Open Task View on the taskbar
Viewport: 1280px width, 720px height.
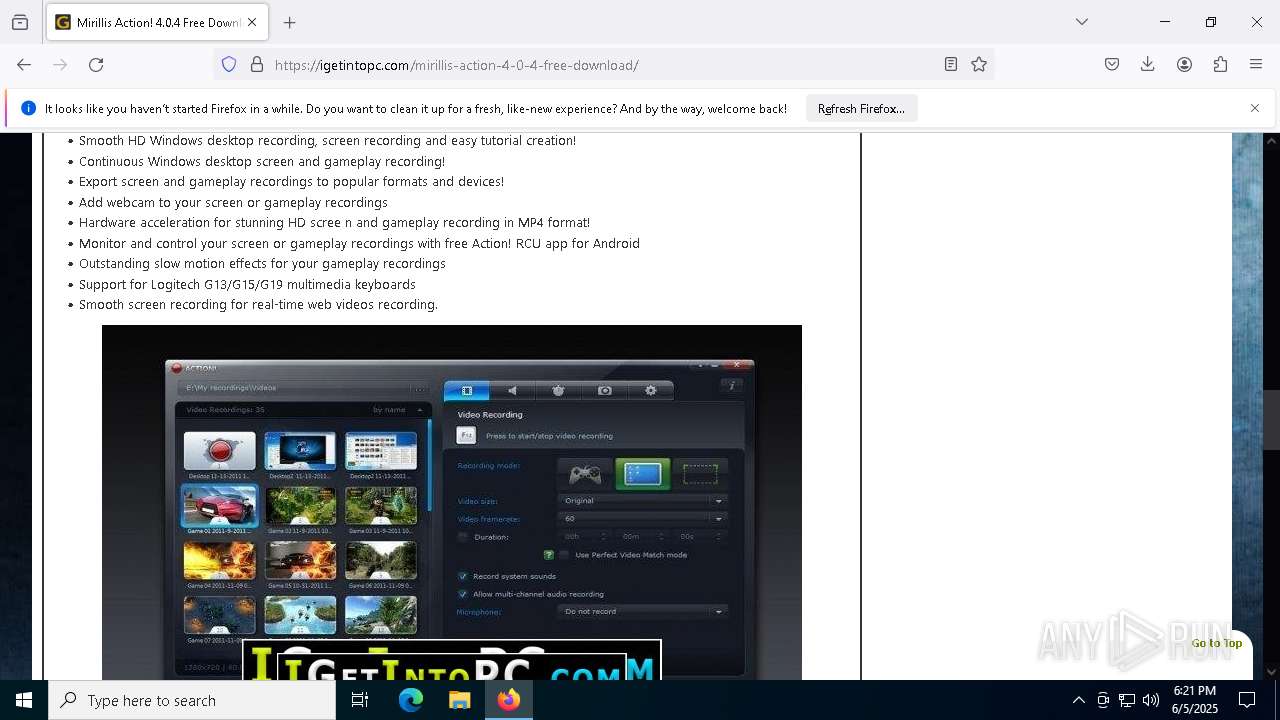[360, 700]
